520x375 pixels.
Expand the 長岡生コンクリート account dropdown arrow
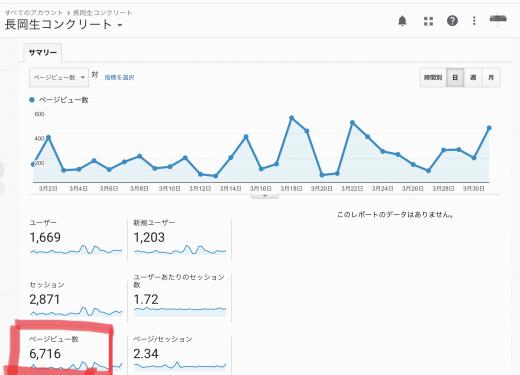(x=120, y=25)
